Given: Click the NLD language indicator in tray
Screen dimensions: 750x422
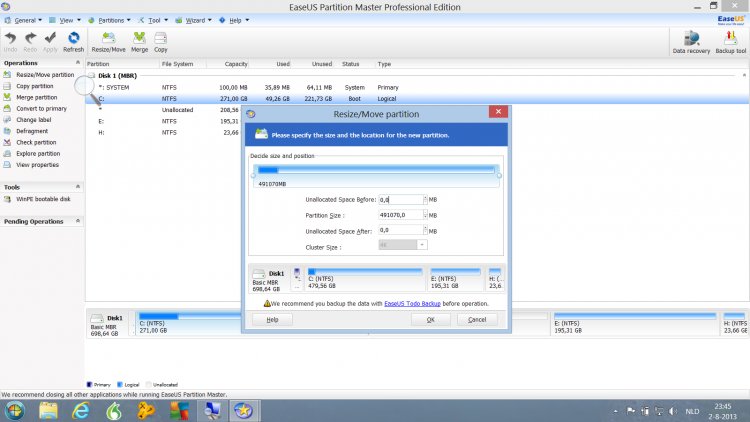Looking at the screenshot, I should point(692,411).
